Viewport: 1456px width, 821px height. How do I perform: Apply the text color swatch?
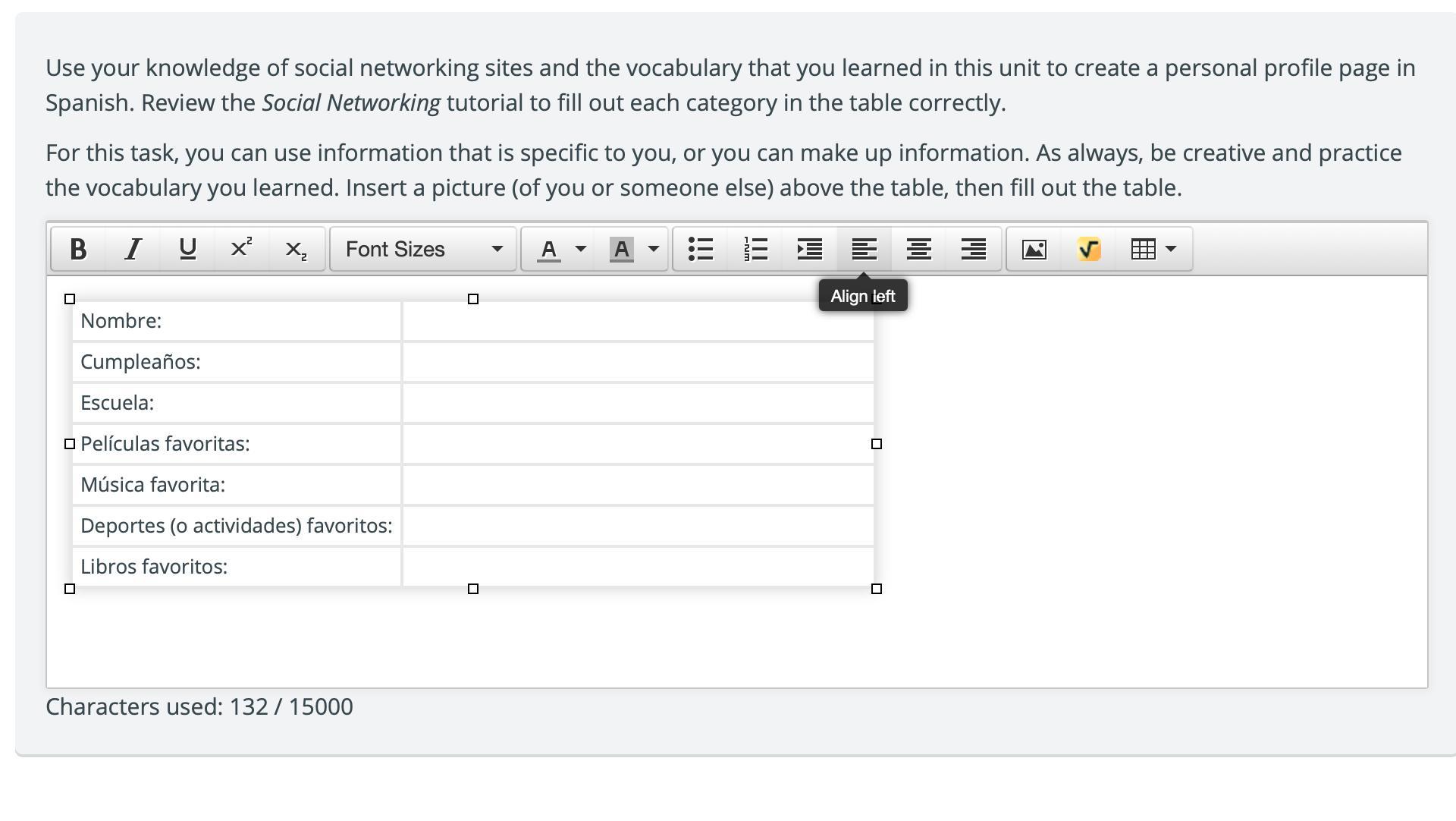click(549, 250)
